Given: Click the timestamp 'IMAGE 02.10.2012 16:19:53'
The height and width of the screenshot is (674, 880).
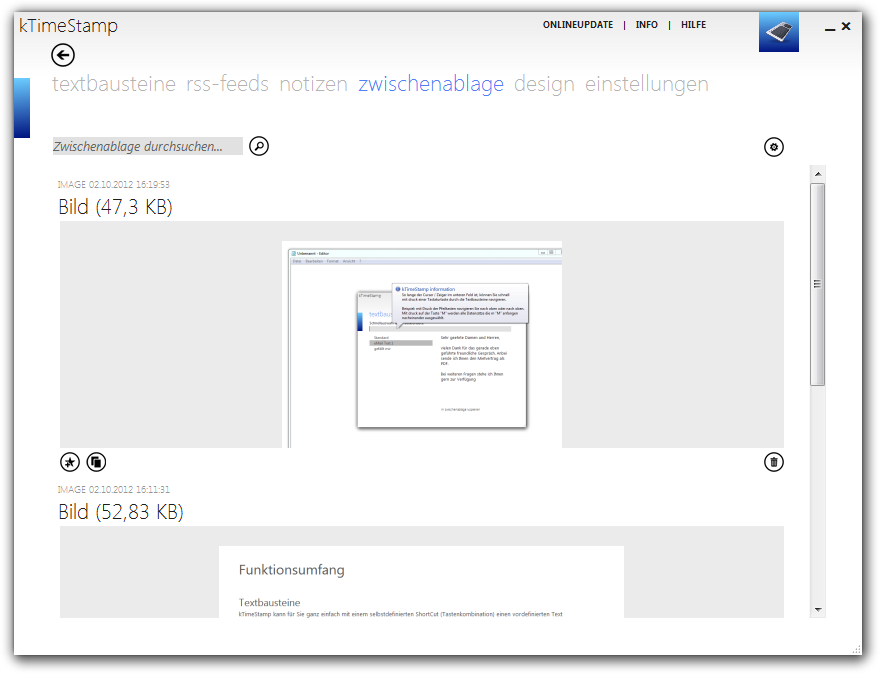Looking at the screenshot, I should coord(113,185).
